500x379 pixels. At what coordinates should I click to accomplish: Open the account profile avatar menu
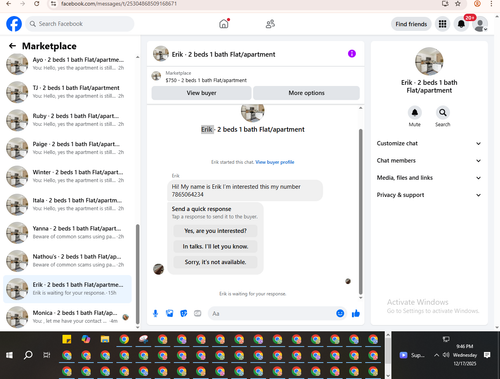[x=480, y=25]
